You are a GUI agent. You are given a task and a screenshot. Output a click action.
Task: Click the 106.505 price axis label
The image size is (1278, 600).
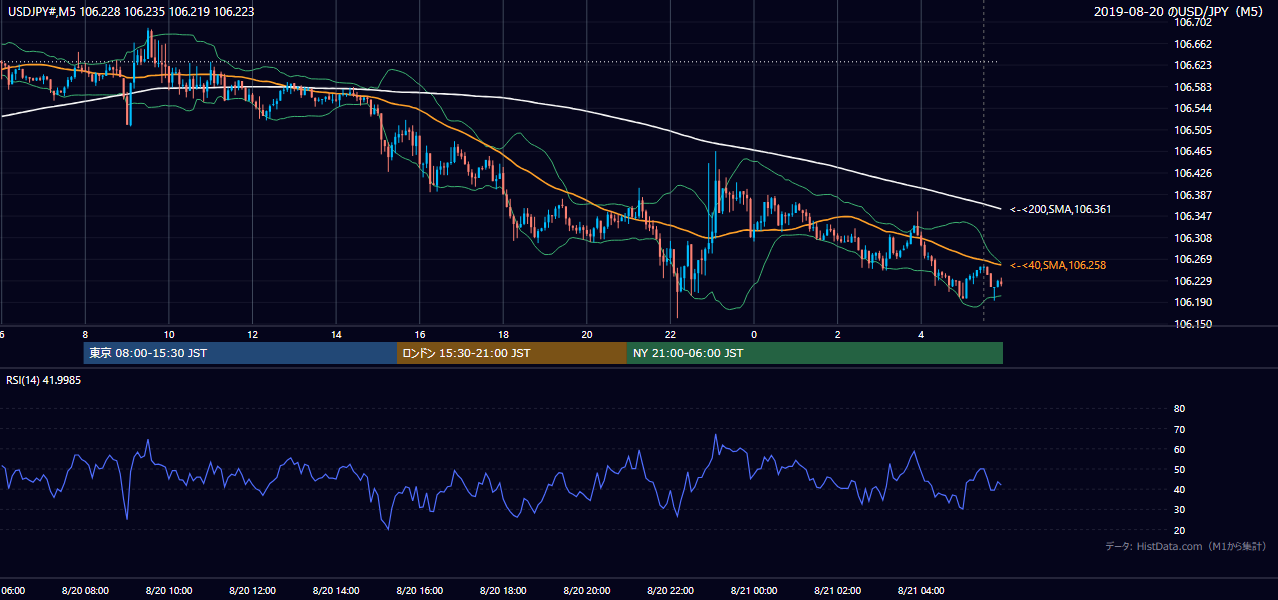pyautogui.click(x=1193, y=130)
